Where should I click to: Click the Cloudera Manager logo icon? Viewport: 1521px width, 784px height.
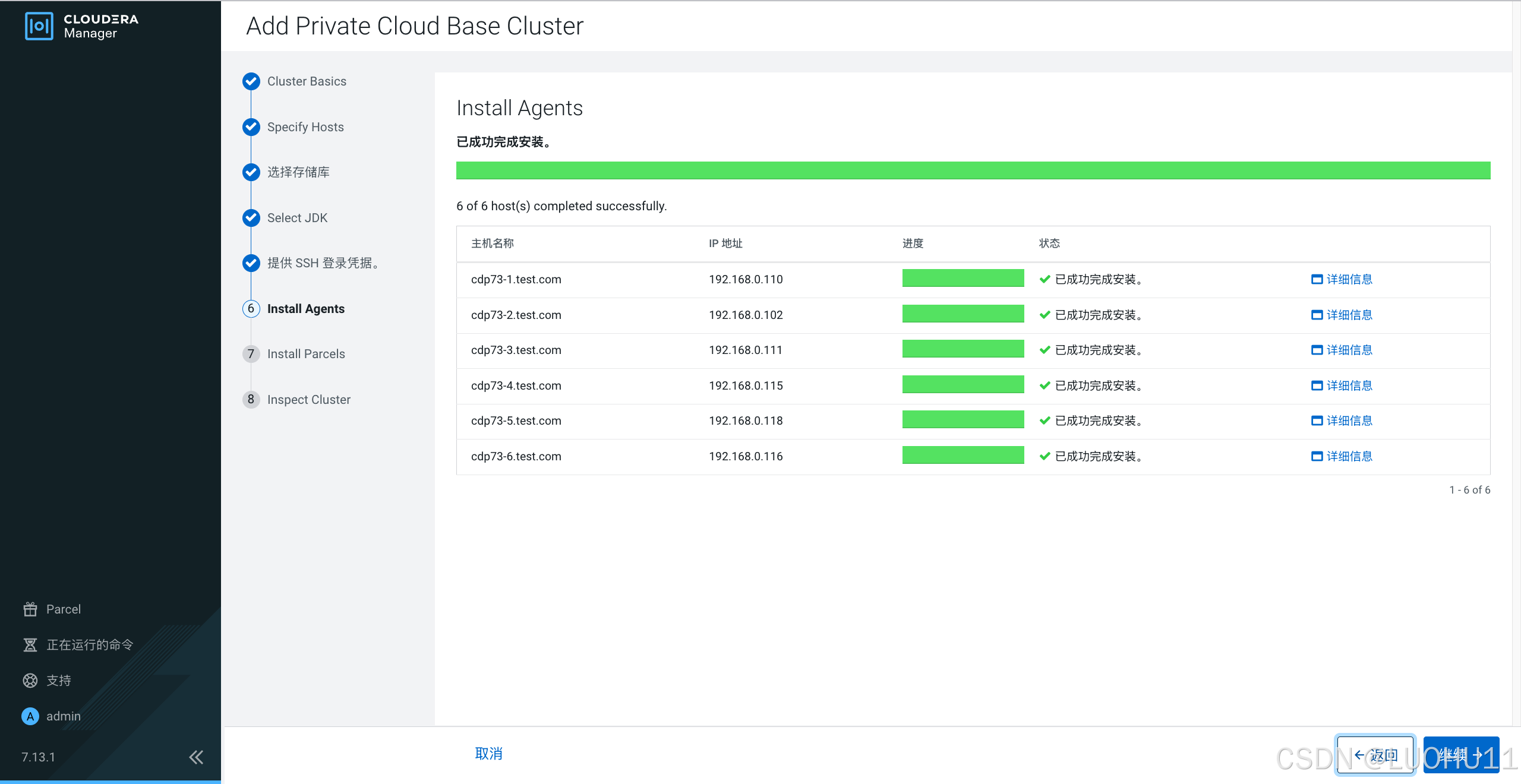pyautogui.click(x=39, y=26)
